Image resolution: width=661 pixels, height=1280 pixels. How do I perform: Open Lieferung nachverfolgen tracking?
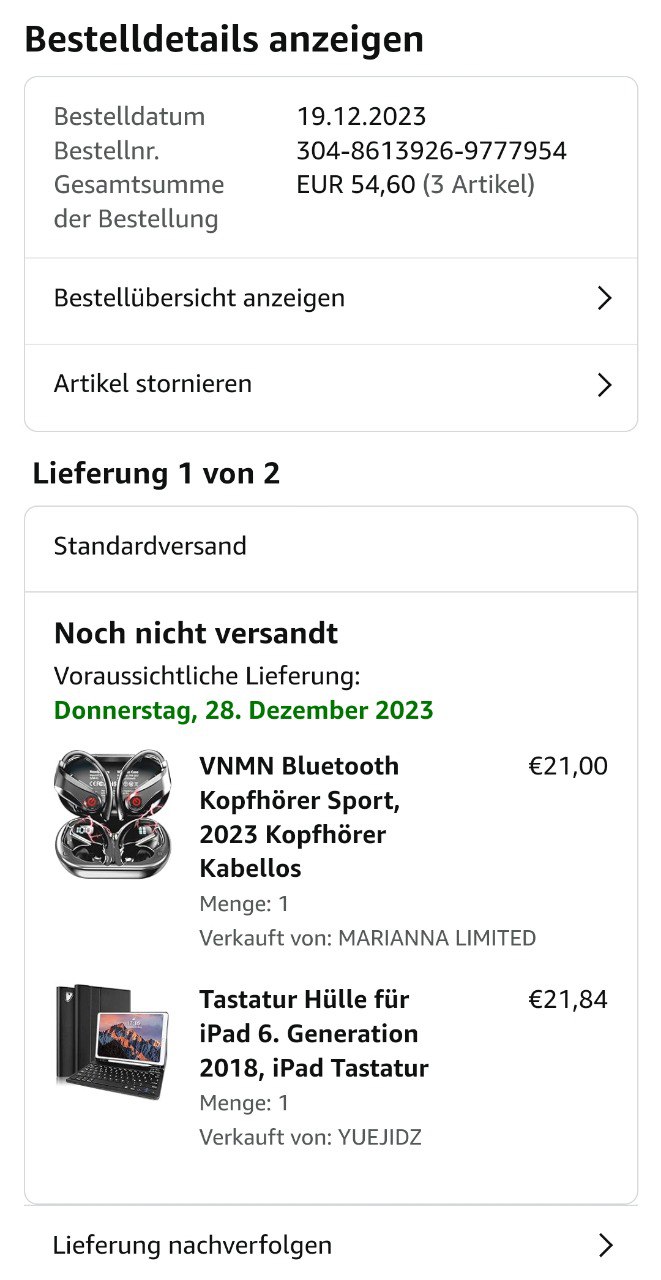(192, 1245)
